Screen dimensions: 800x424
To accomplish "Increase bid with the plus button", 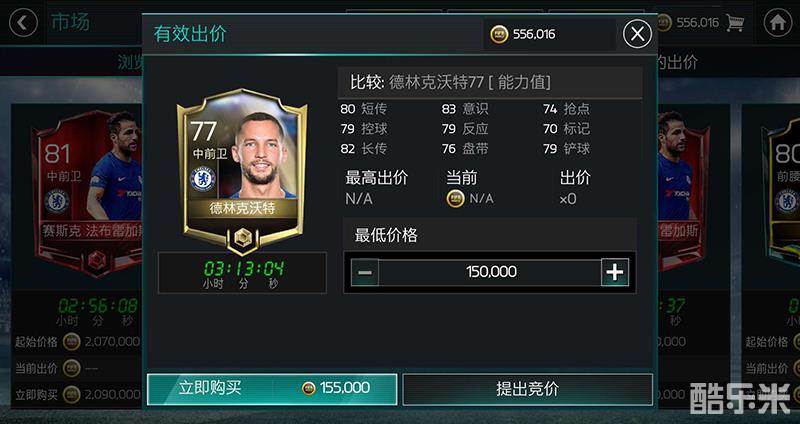I will pos(615,272).
